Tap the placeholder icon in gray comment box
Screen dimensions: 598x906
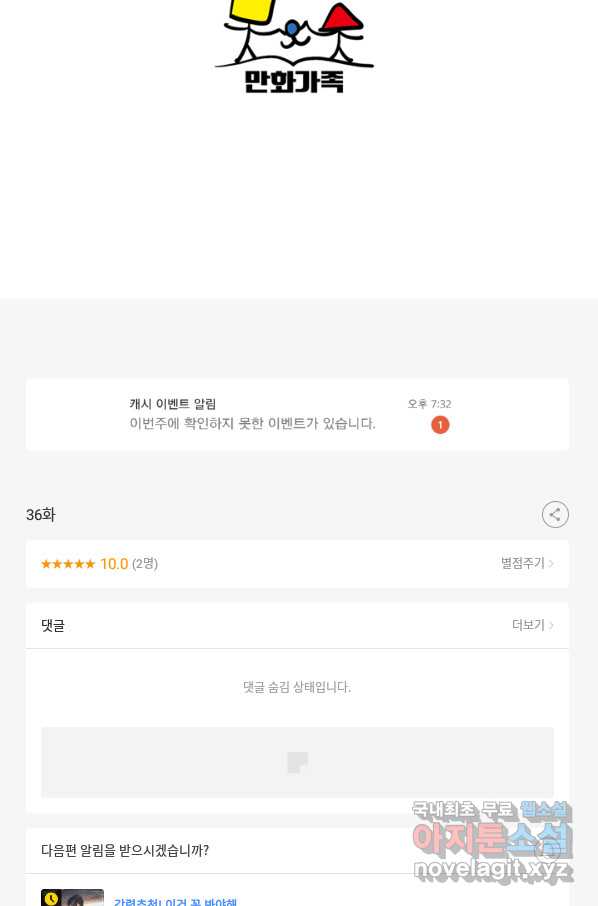point(298,762)
